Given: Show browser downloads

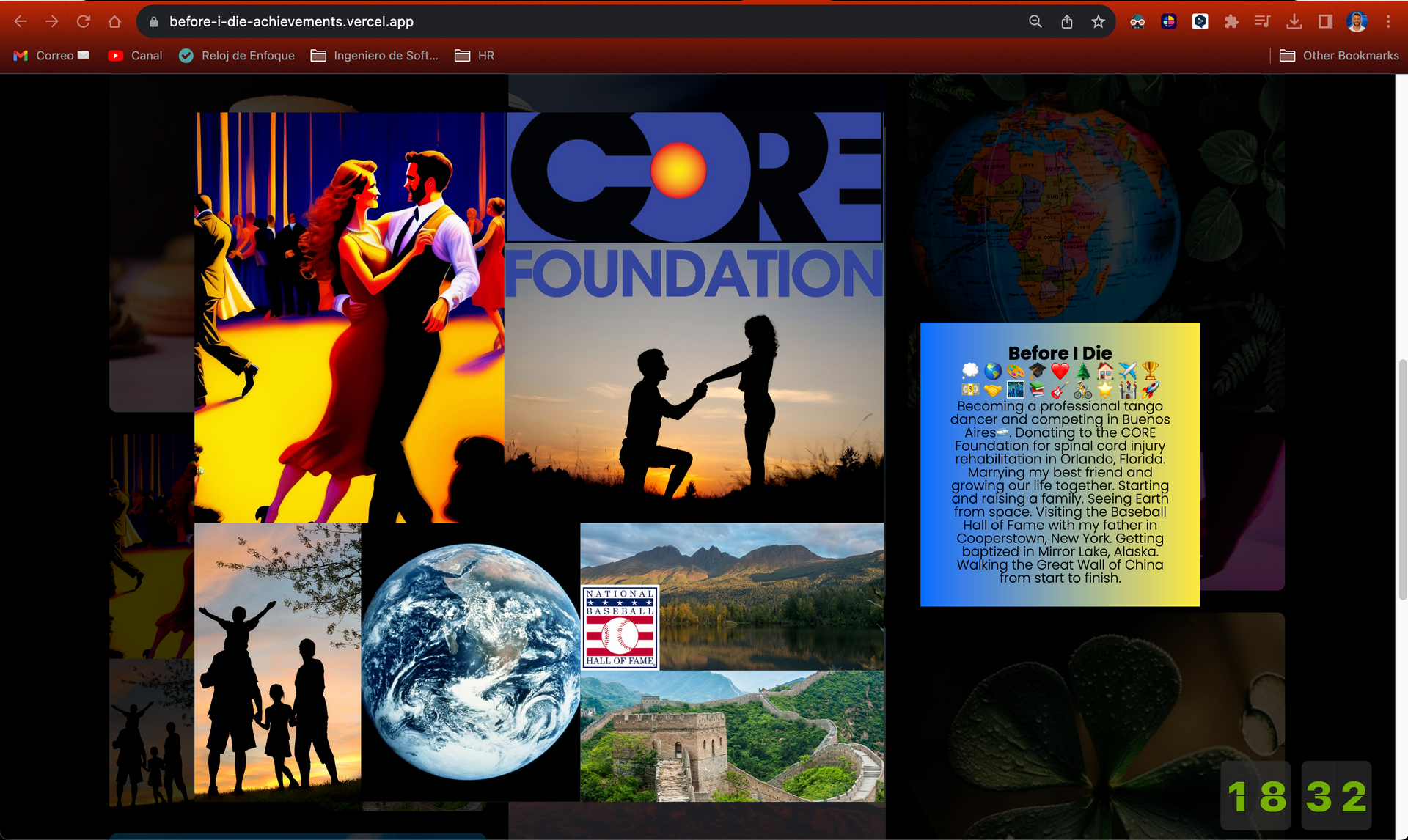Looking at the screenshot, I should pos(1294,22).
